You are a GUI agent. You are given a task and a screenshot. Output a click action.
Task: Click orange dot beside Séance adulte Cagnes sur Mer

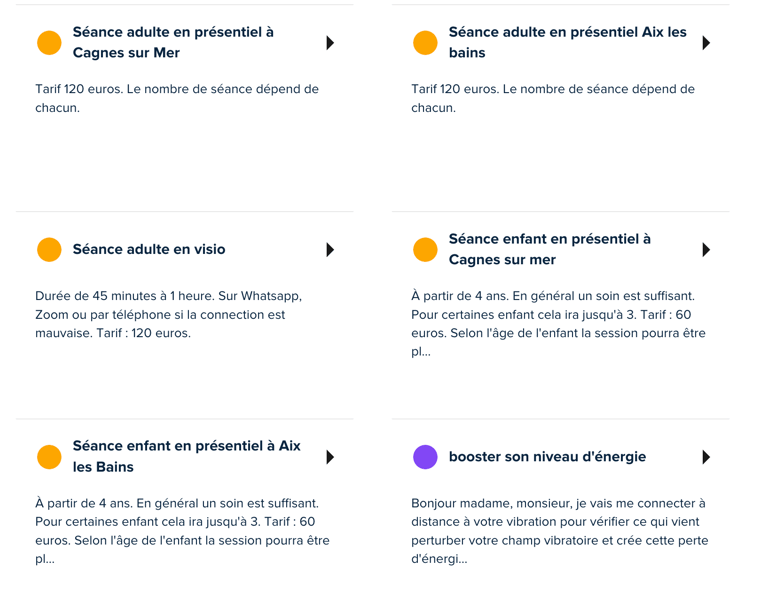click(49, 43)
